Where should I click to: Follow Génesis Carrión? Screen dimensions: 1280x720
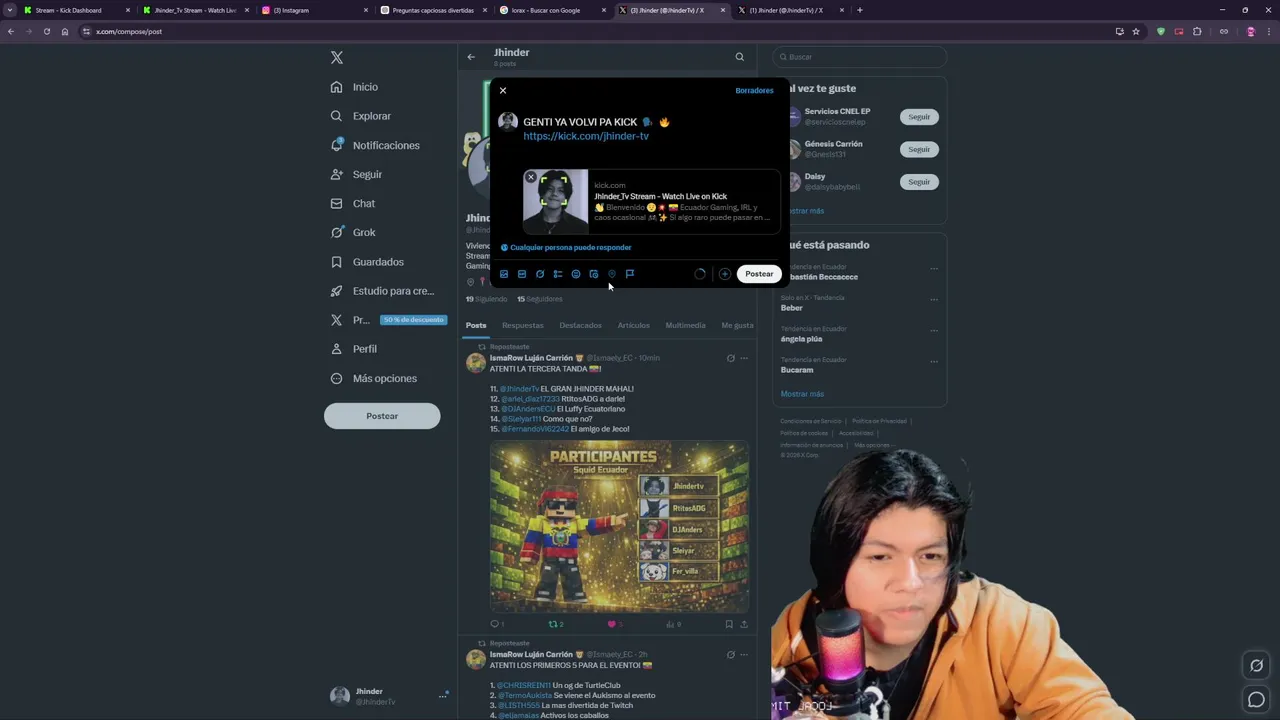(919, 149)
